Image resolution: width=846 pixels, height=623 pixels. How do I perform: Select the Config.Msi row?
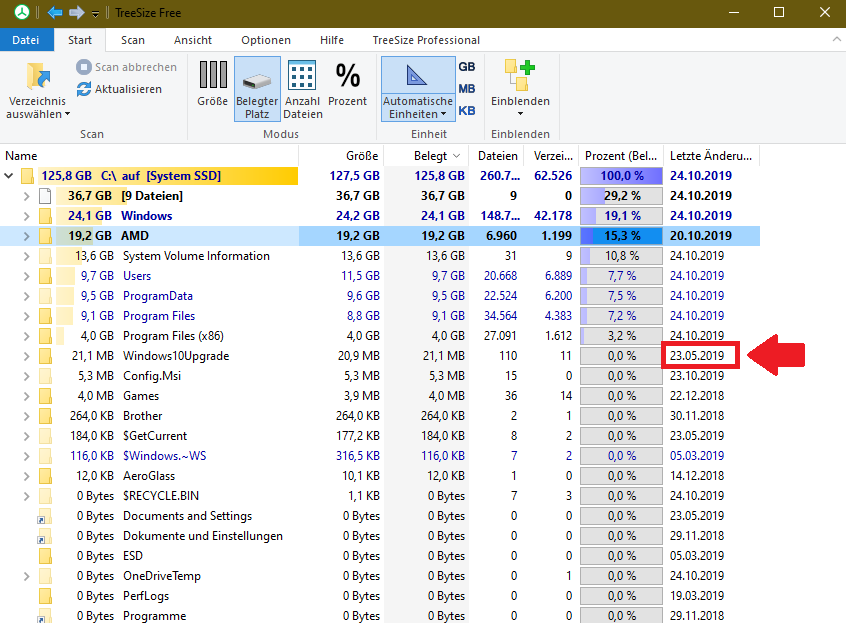[380, 375]
